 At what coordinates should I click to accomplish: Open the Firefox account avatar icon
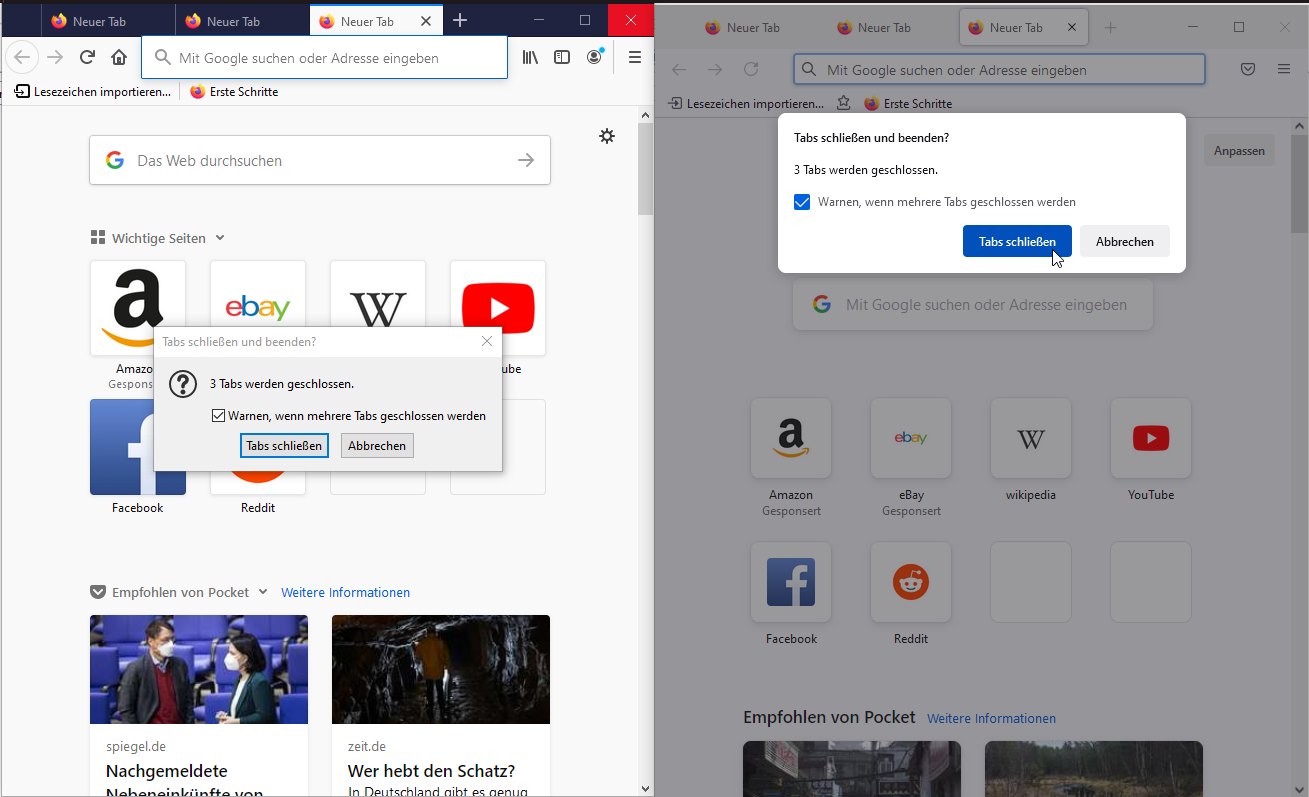(594, 57)
